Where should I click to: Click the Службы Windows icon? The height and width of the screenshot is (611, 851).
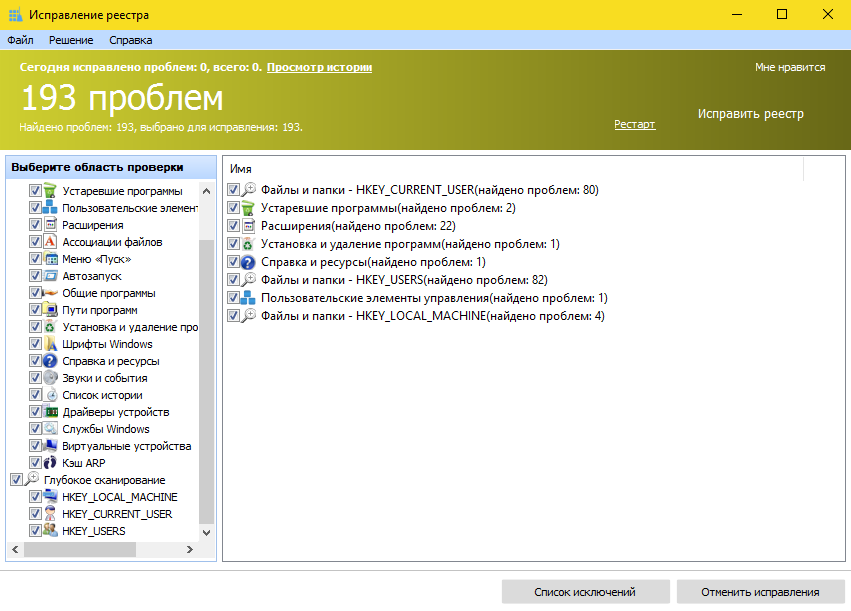pos(50,429)
